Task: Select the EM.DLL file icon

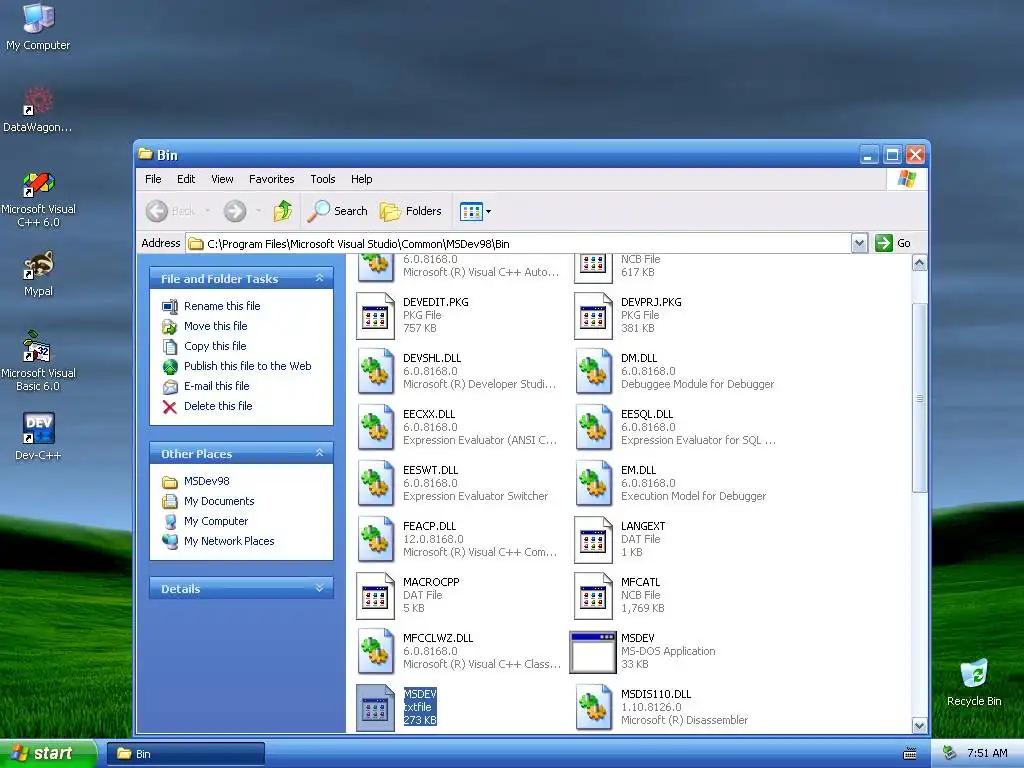Action: [x=593, y=484]
